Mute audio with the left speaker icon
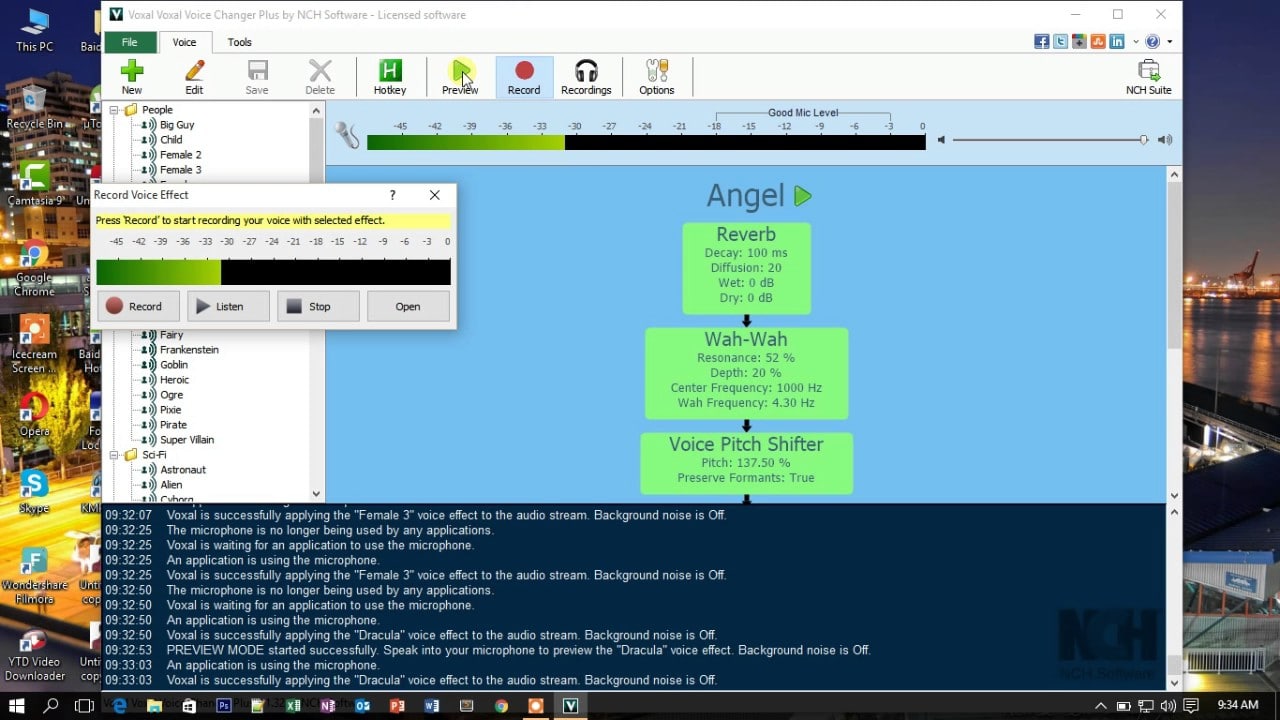Screen dimensions: 1280x720 tap(941, 140)
